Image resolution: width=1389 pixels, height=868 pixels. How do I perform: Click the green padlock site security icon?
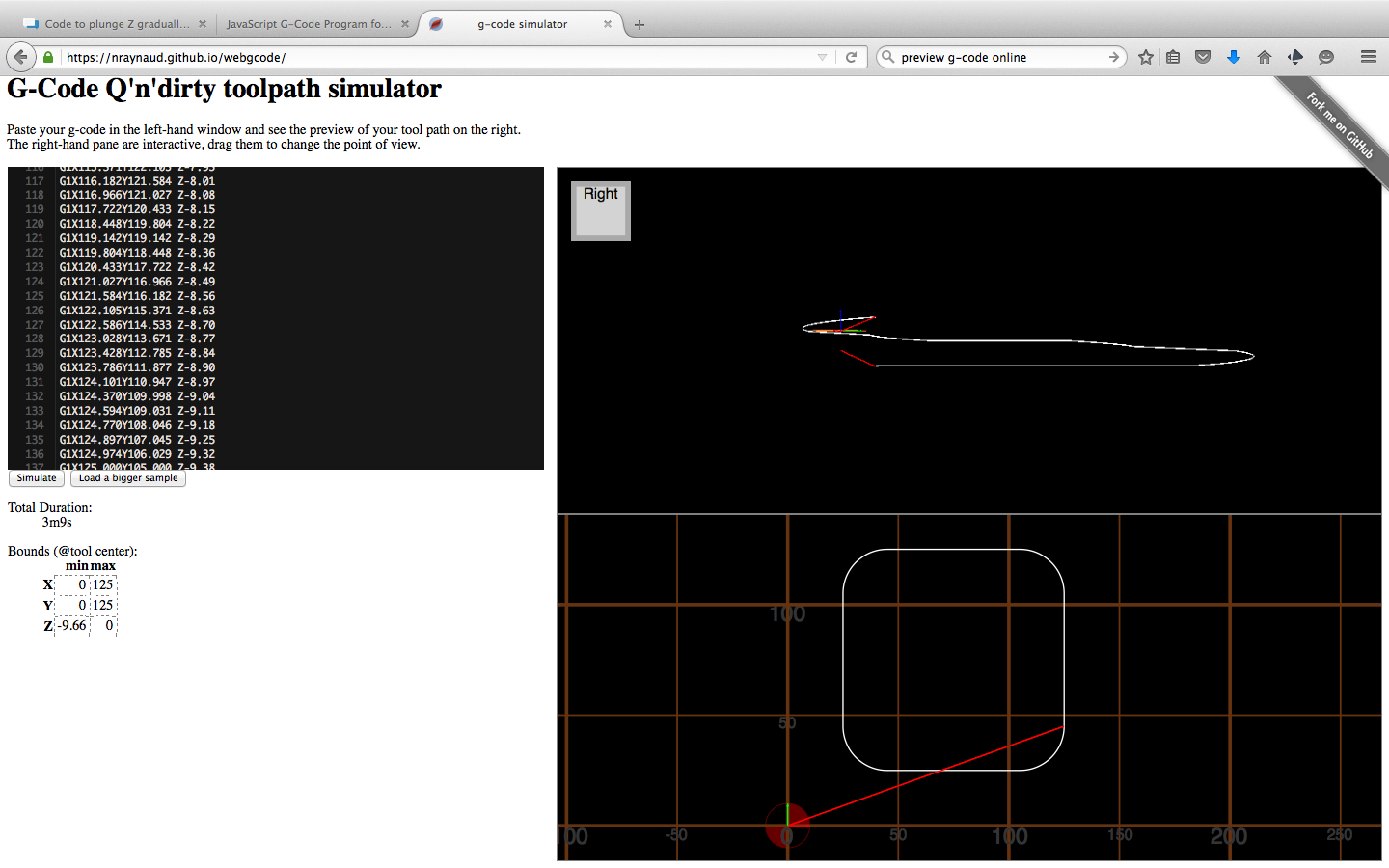(x=48, y=58)
